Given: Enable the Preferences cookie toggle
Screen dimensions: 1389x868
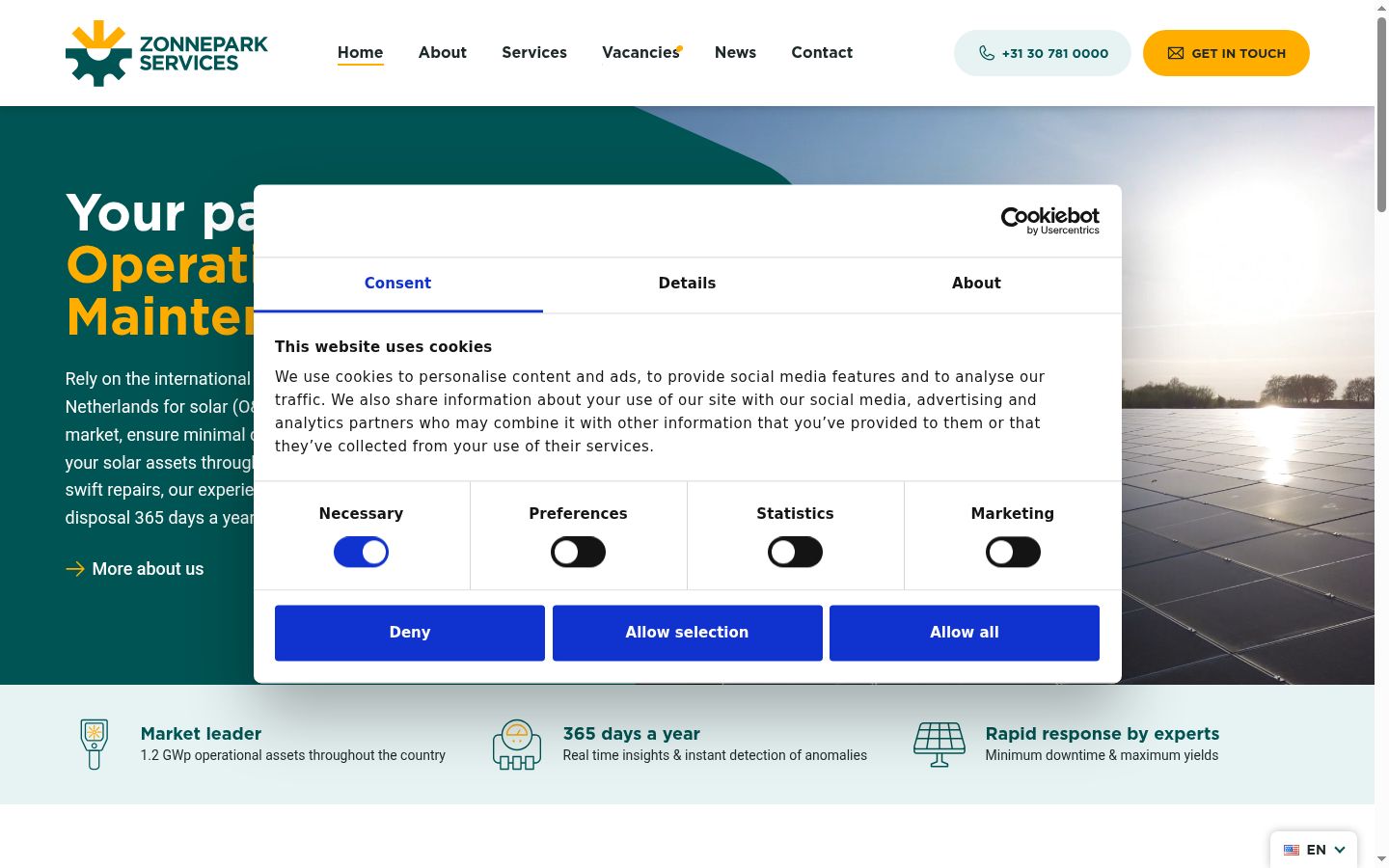Looking at the screenshot, I should point(578,553).
